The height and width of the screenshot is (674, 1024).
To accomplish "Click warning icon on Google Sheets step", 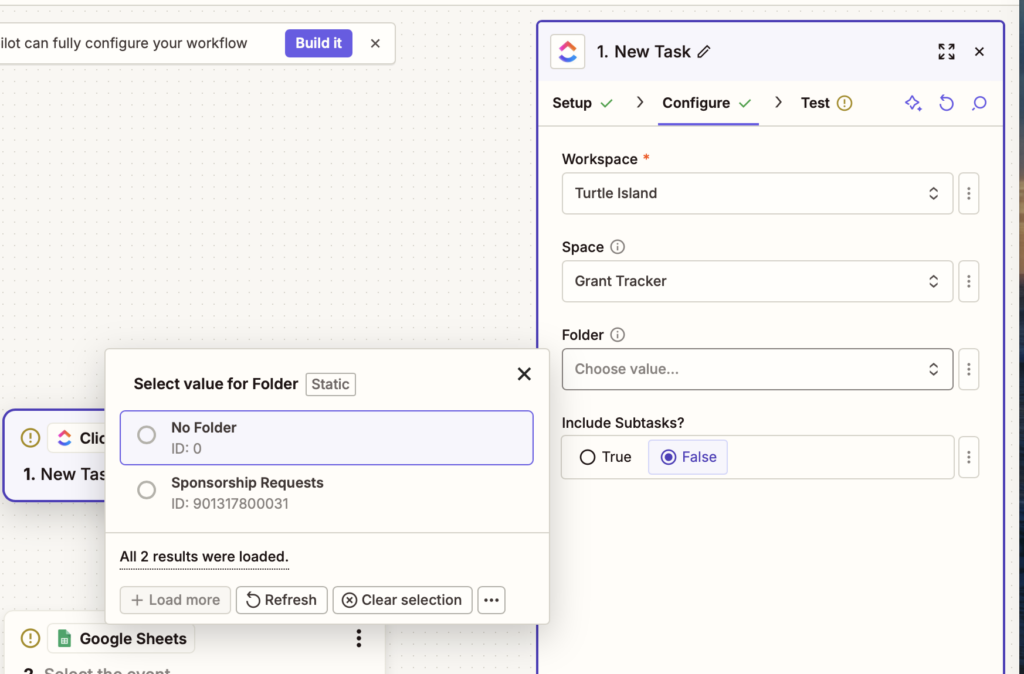I will click(30, 638).
